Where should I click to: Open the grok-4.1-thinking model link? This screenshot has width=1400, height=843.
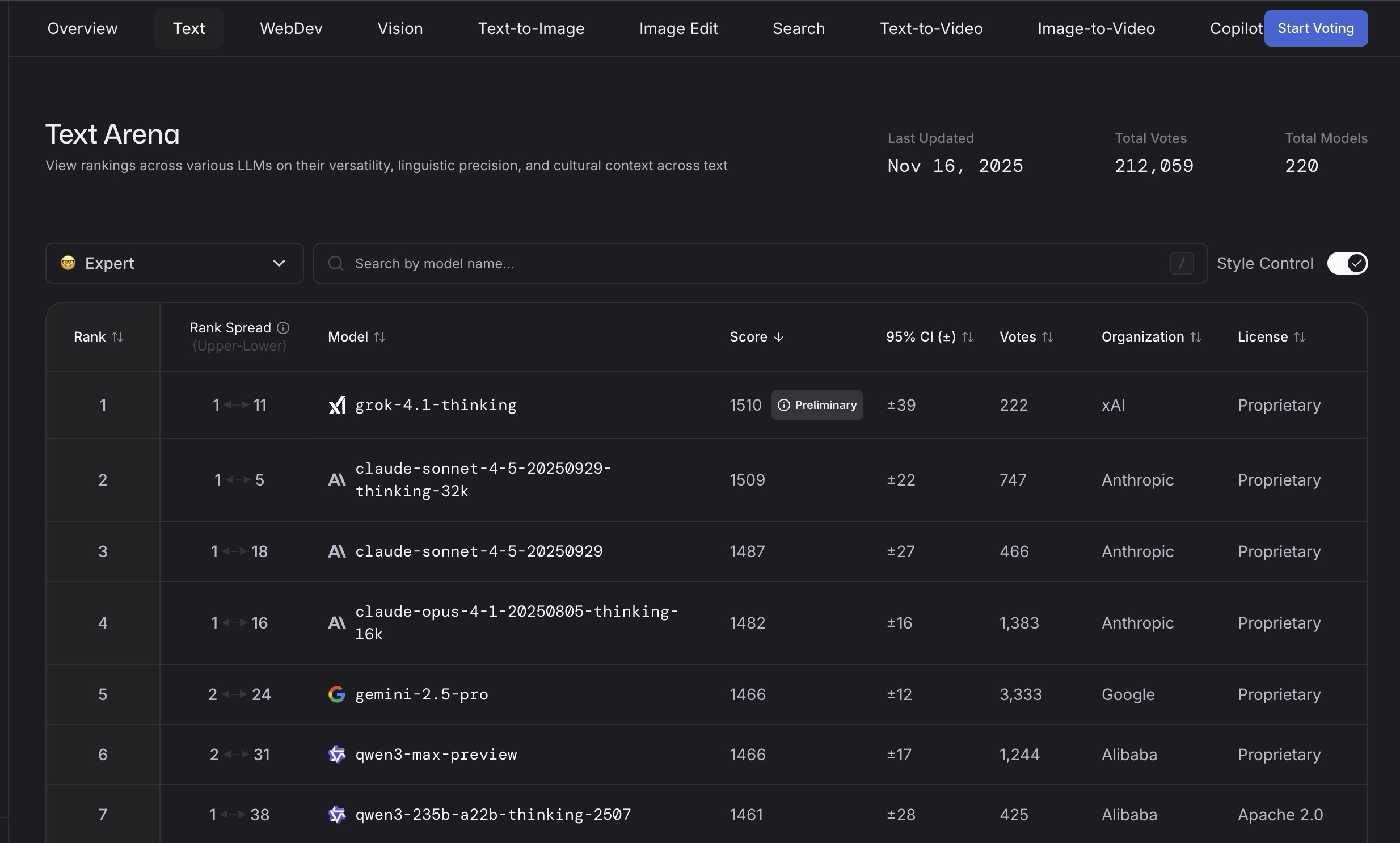pos(436,405)
